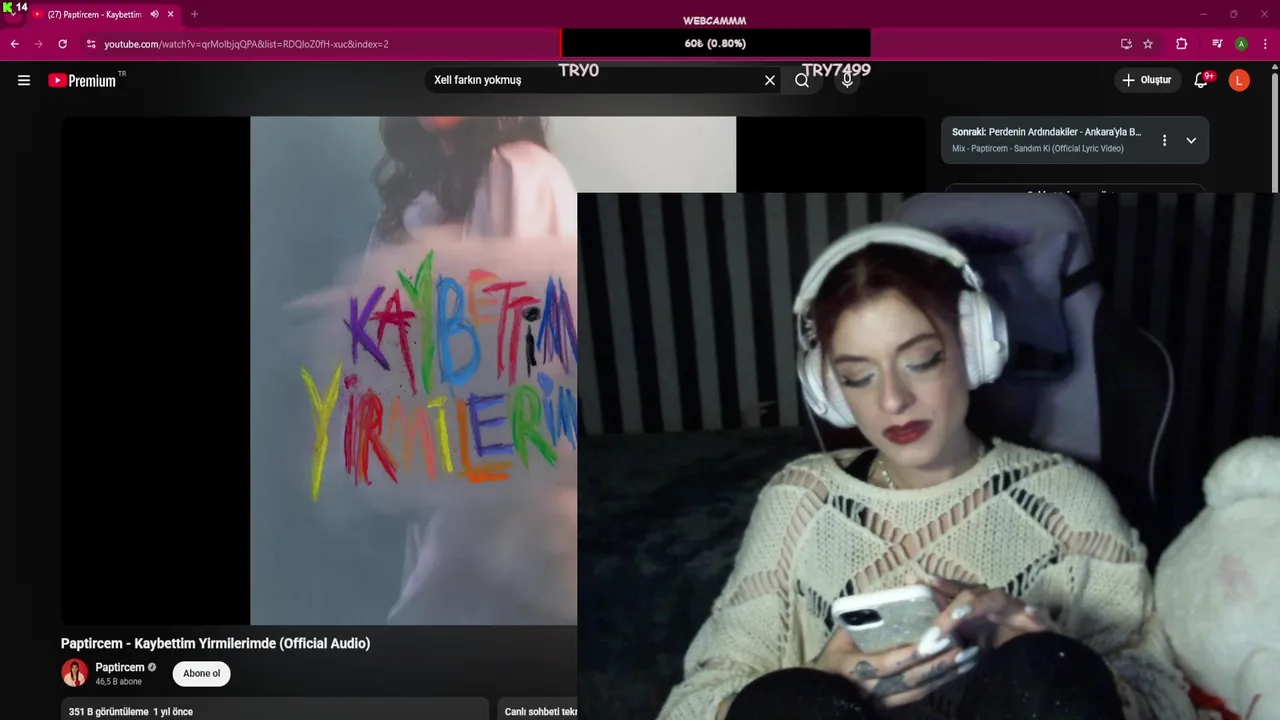Go back with browser back arrow
The height and width of the screenshot is (720, 1280).
(x=14, y=44)
